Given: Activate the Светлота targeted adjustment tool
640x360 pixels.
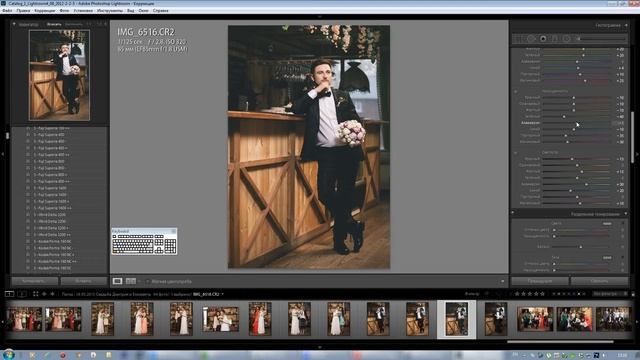Looking at the screenshot, I should (x=516, y=153).
